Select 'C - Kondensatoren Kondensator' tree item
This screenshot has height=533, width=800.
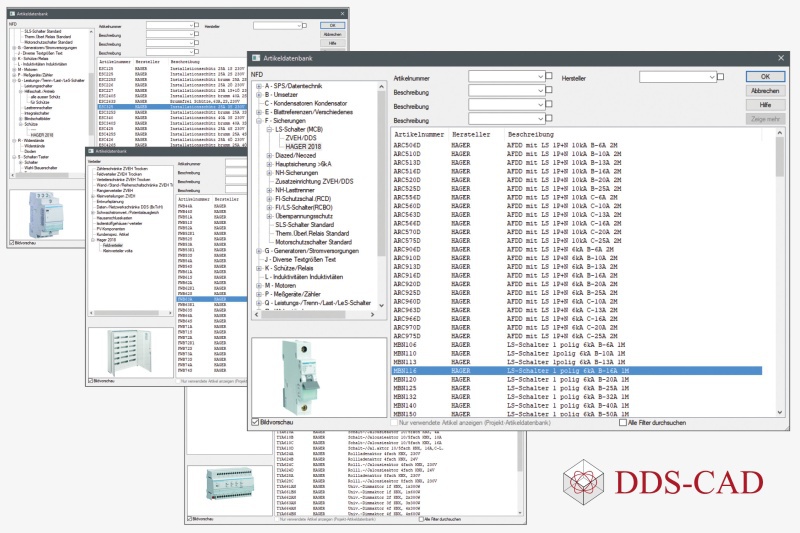(306, 104)
